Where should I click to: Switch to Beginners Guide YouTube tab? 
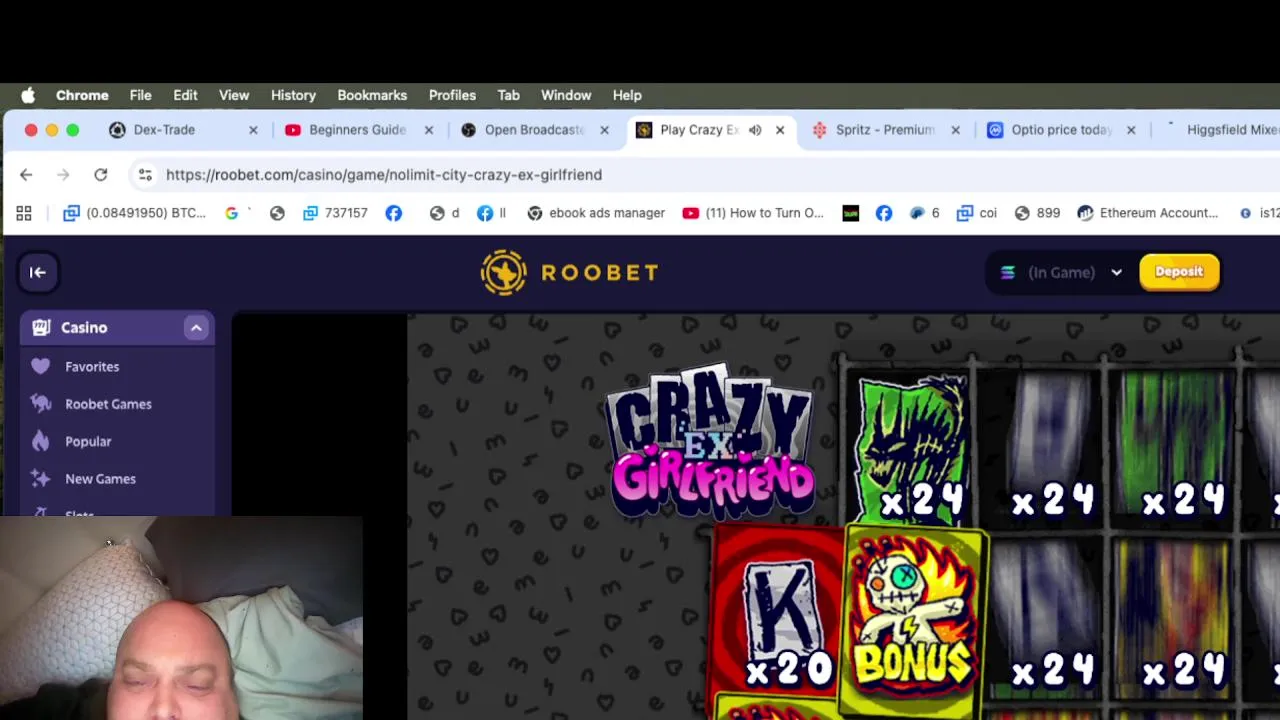click(356, 130)
